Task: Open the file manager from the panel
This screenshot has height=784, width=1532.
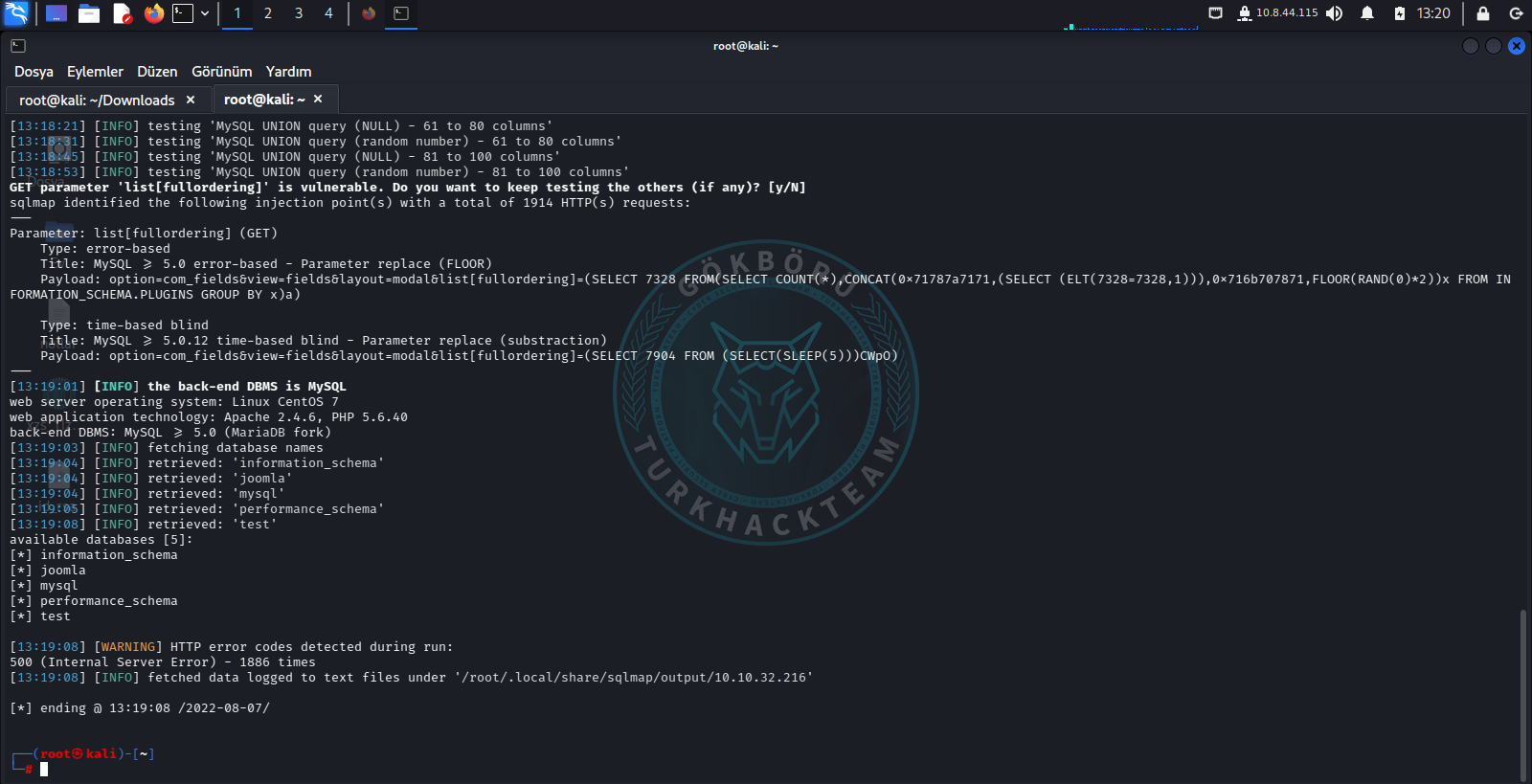Action: 89,13
